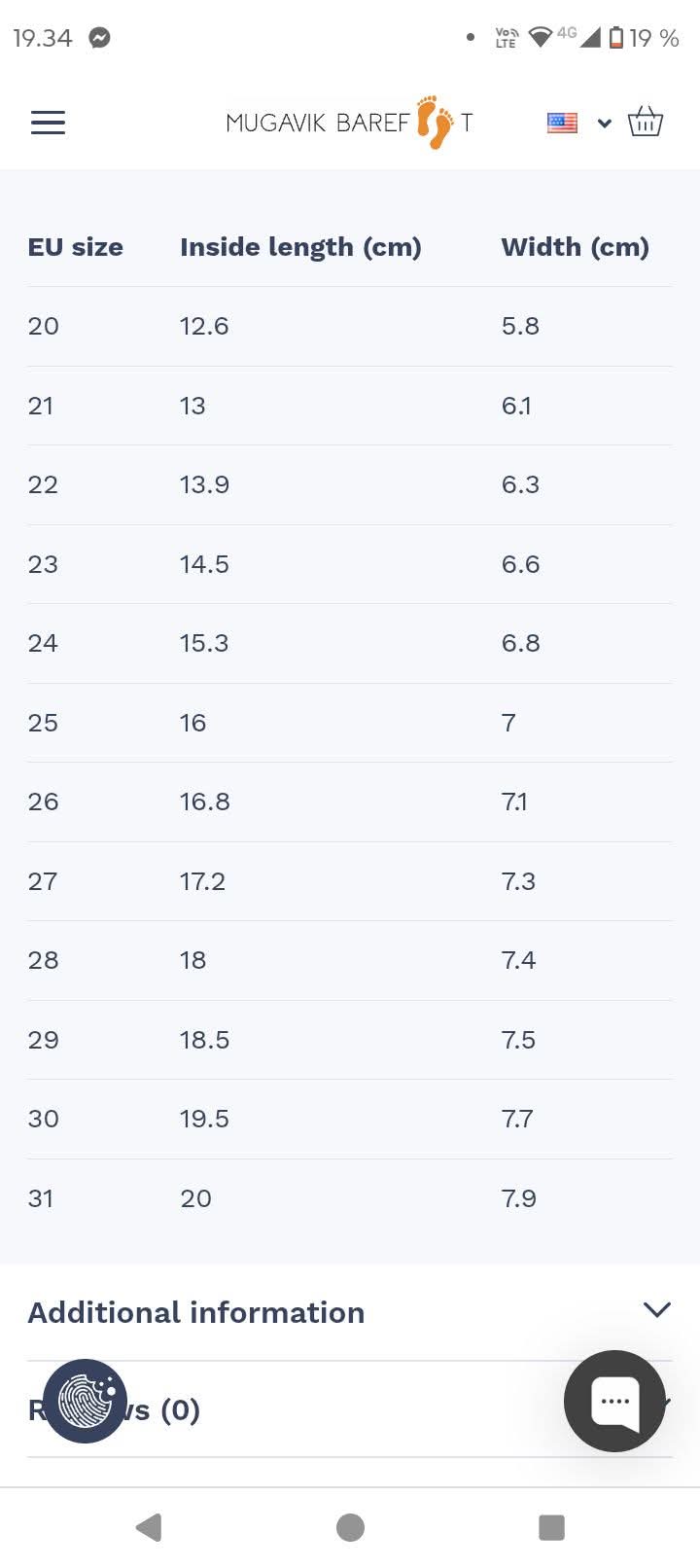Select the EU size 25 row
This screenshot has height=1568, width=700.
[43, 723]
